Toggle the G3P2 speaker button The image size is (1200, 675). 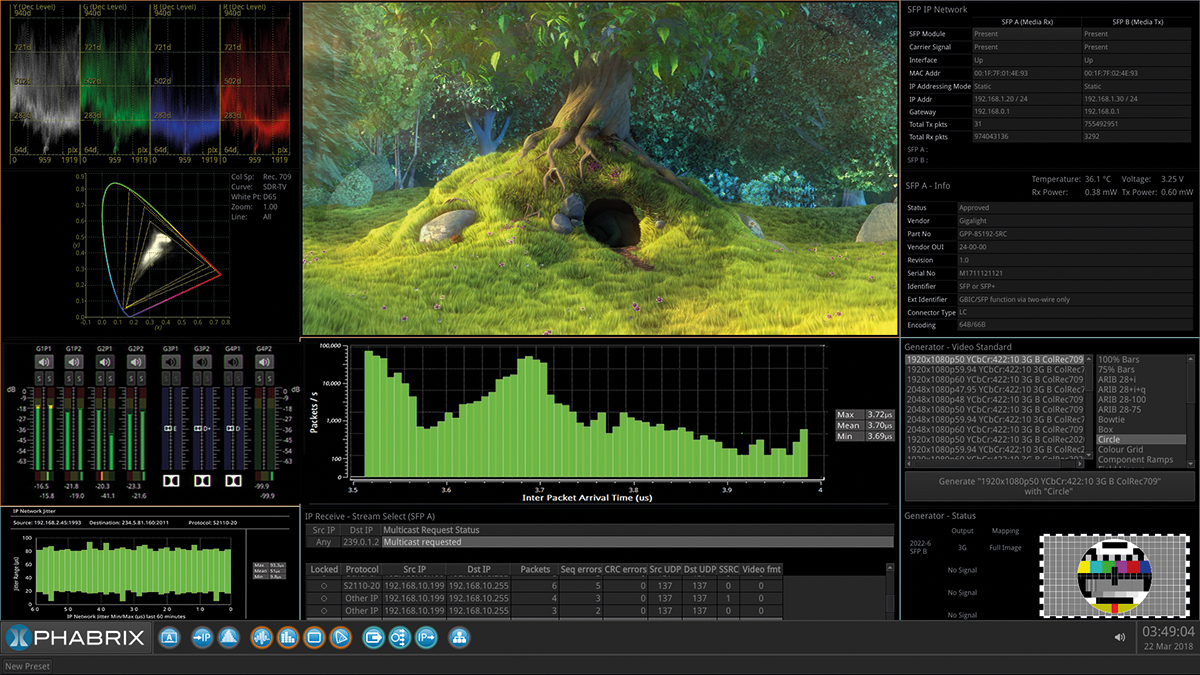point(202,362)
